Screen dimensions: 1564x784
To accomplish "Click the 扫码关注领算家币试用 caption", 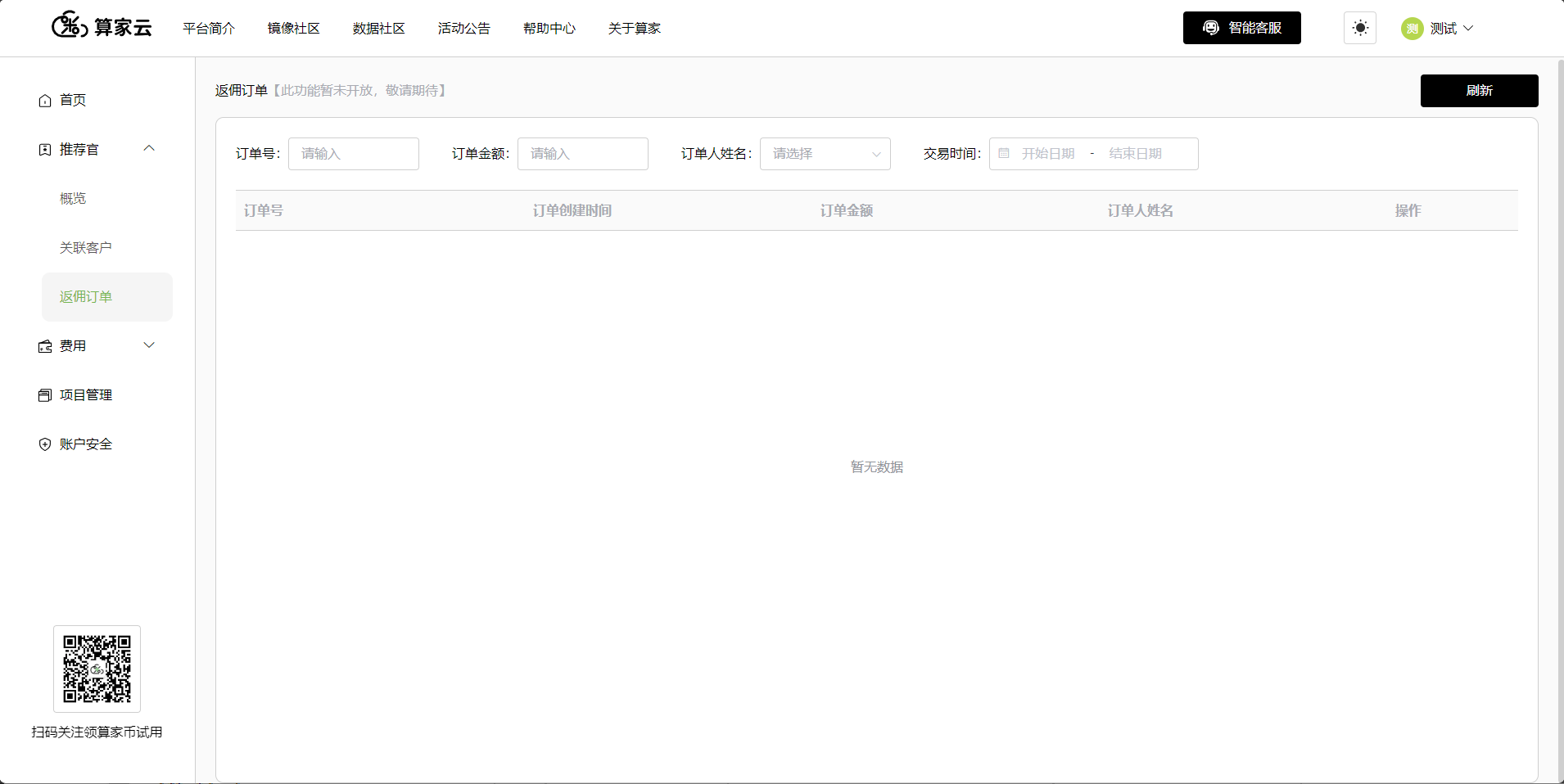I will click(x=97, y=732).
